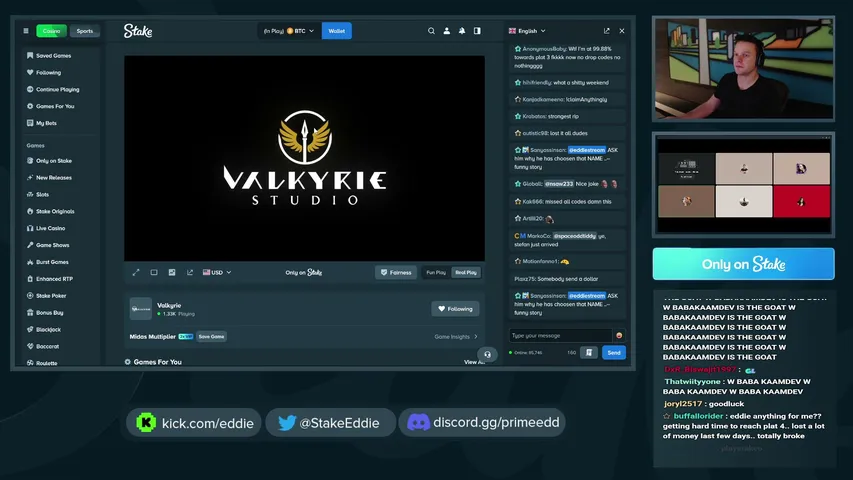Click View All for Games For You

[x=473, y=362]
